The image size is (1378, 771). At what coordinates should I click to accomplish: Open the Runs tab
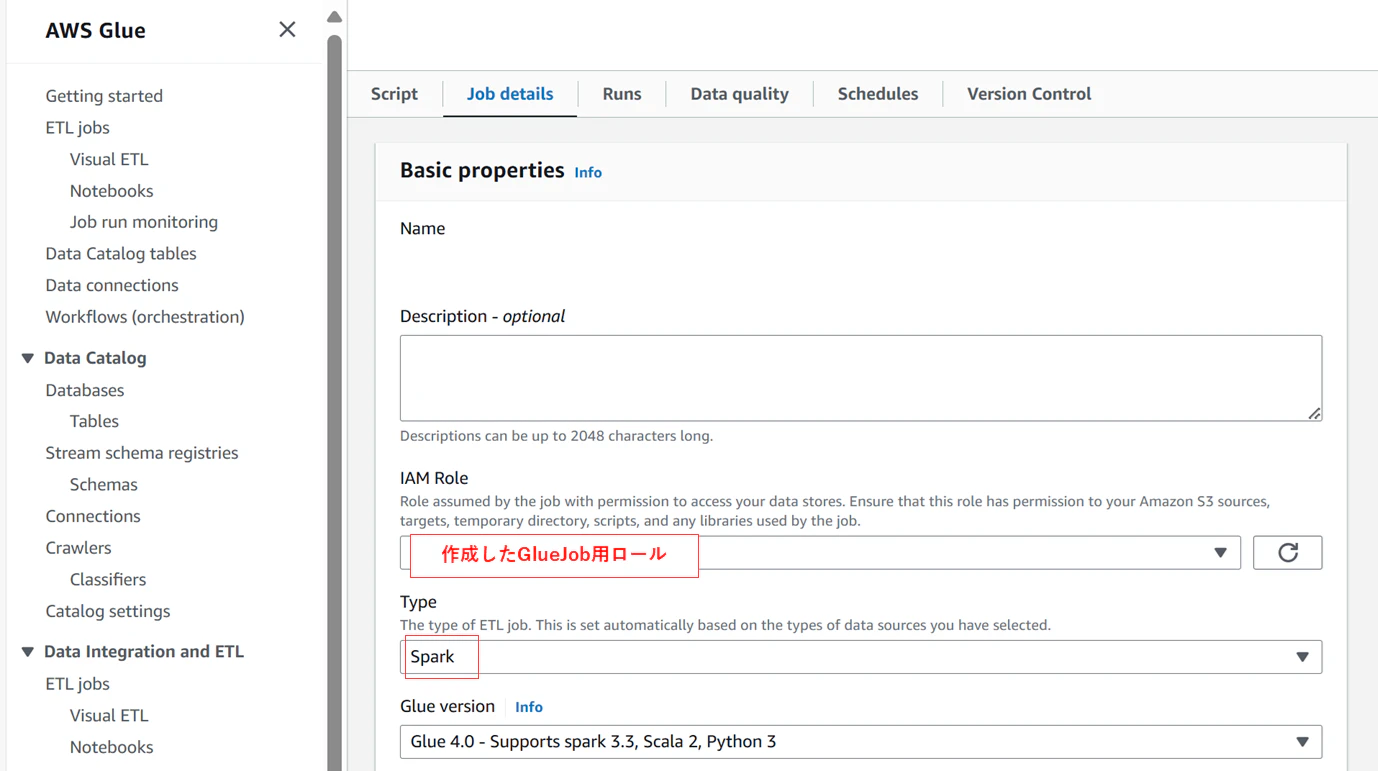[622, 94]
